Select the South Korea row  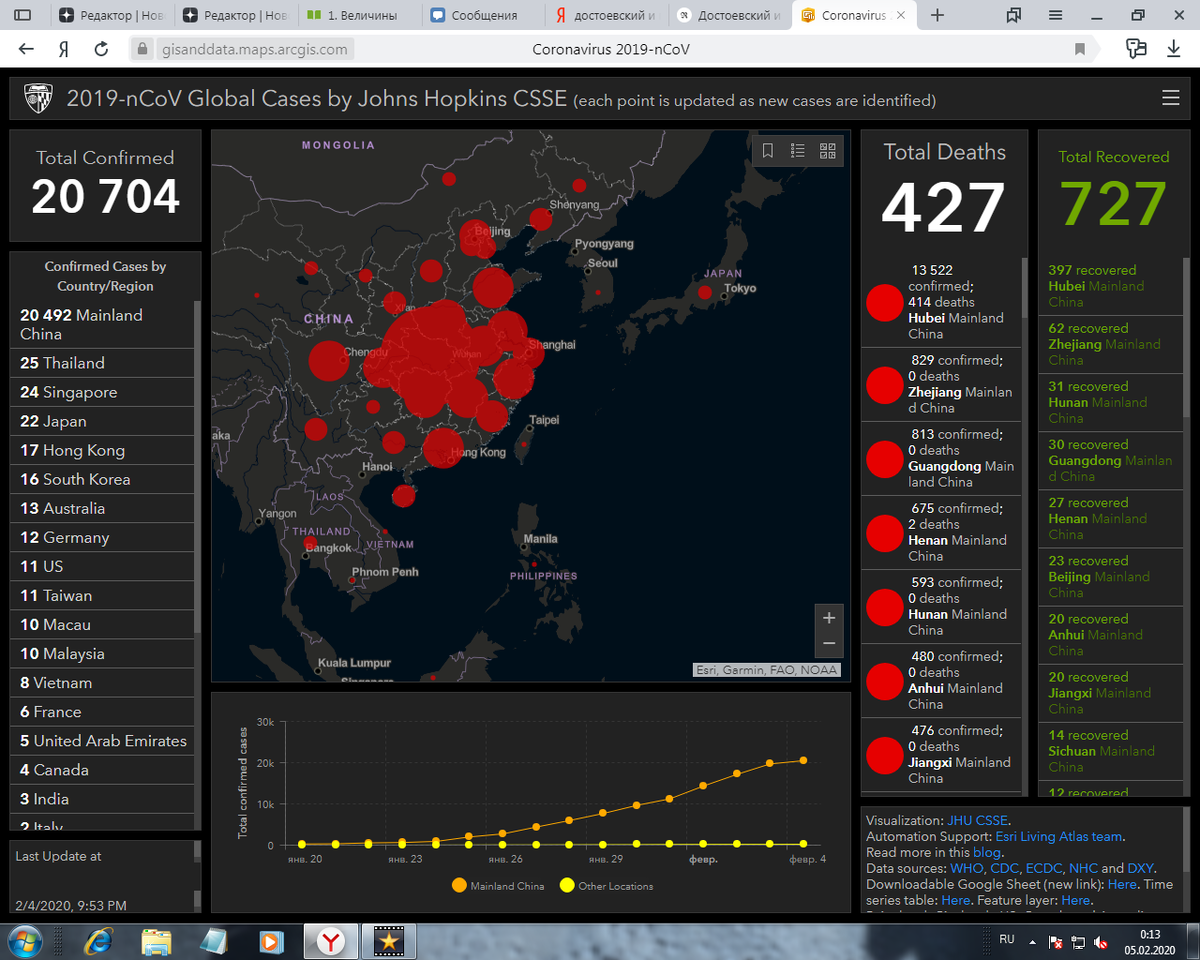tap(102, 479)
